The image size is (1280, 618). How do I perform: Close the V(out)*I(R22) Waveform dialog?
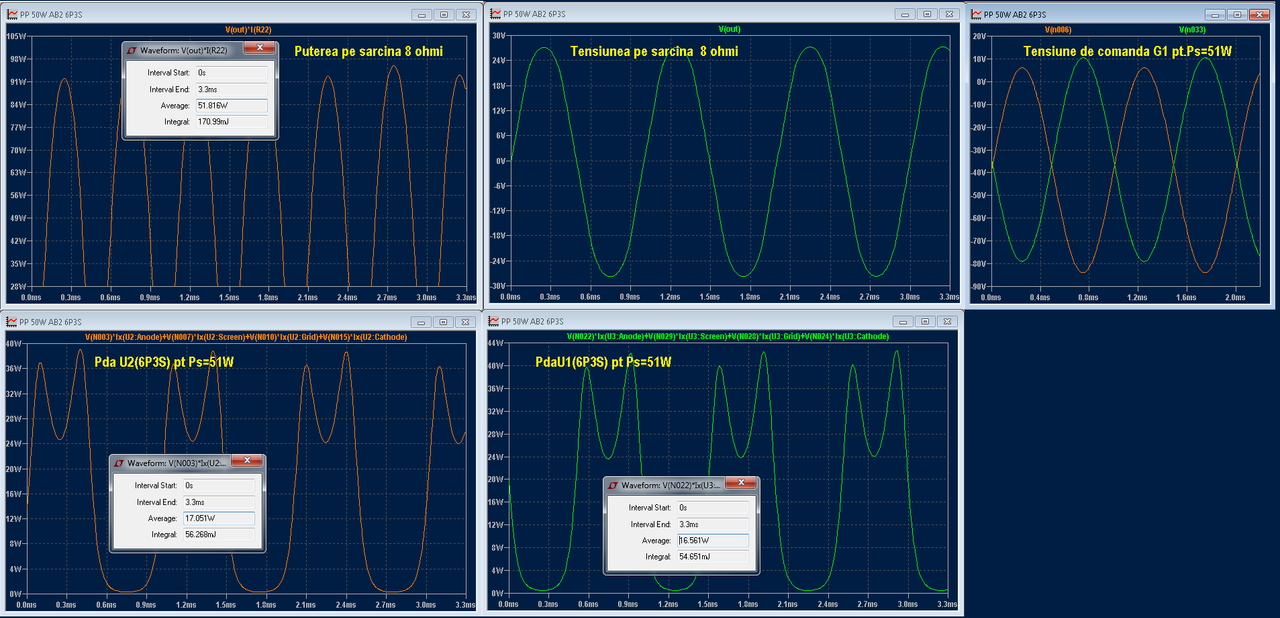tap(258, 48)
